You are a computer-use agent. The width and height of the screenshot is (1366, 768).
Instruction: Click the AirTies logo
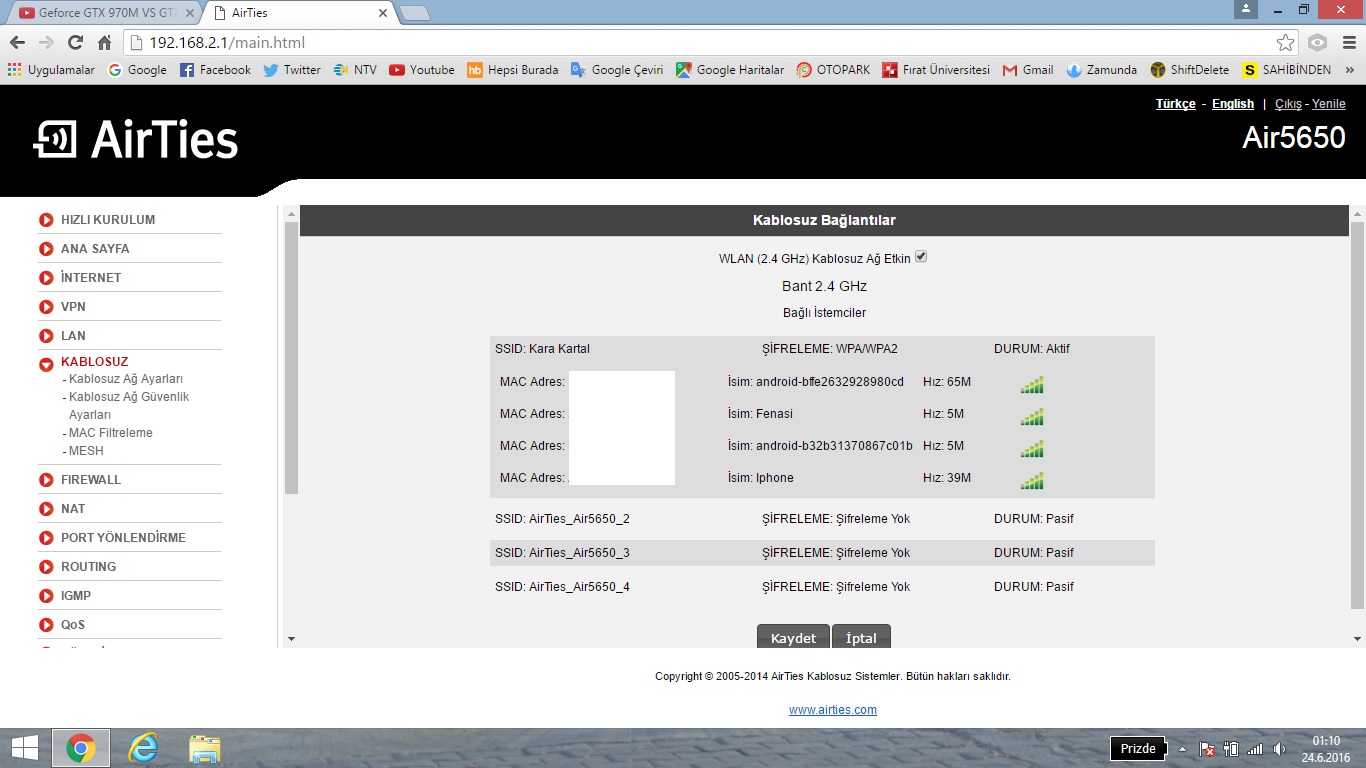[136, 140]
